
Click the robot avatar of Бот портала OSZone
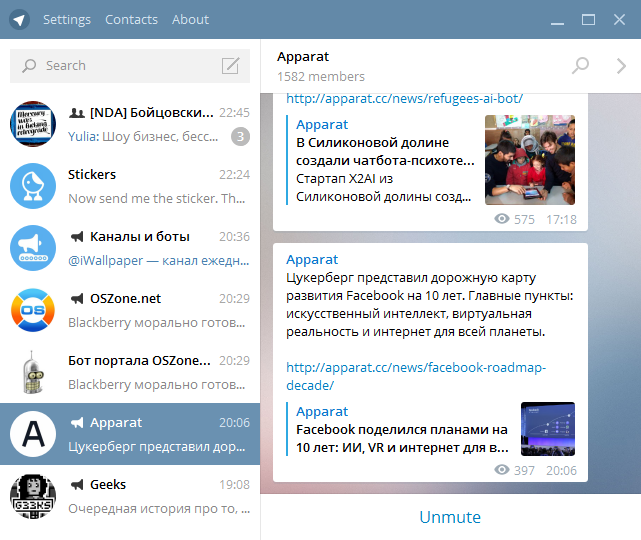point(32,372)
